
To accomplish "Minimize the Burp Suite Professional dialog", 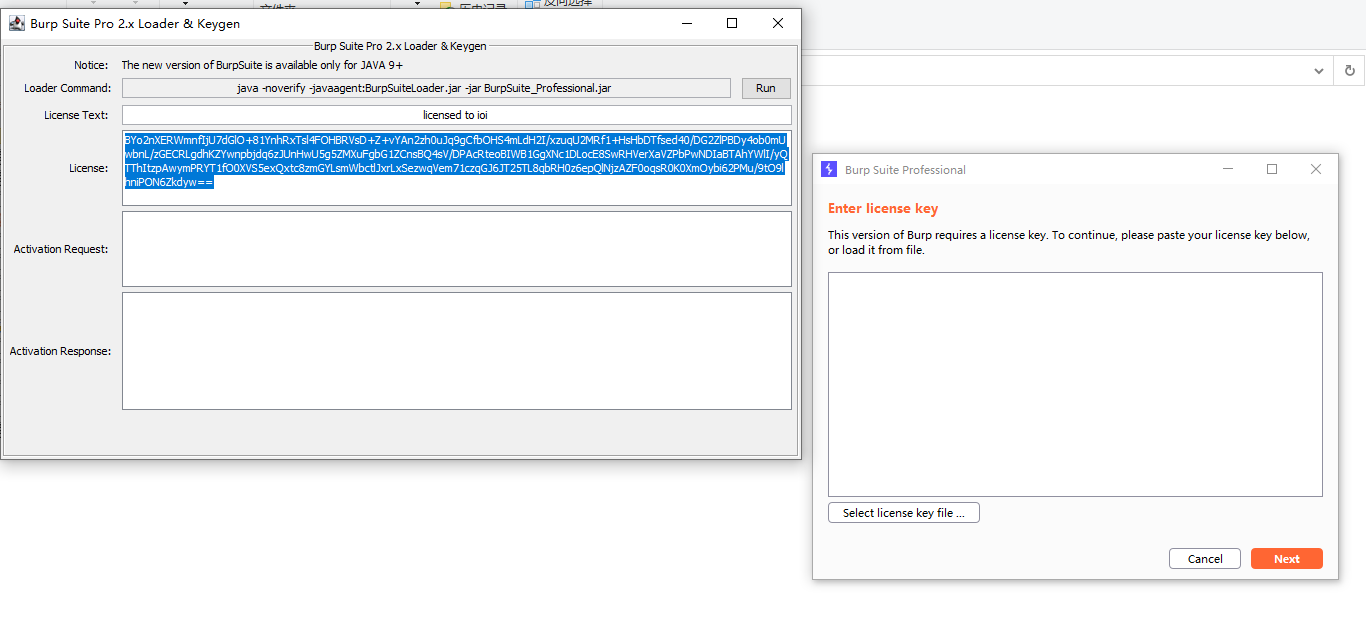I will [1228, 169].
